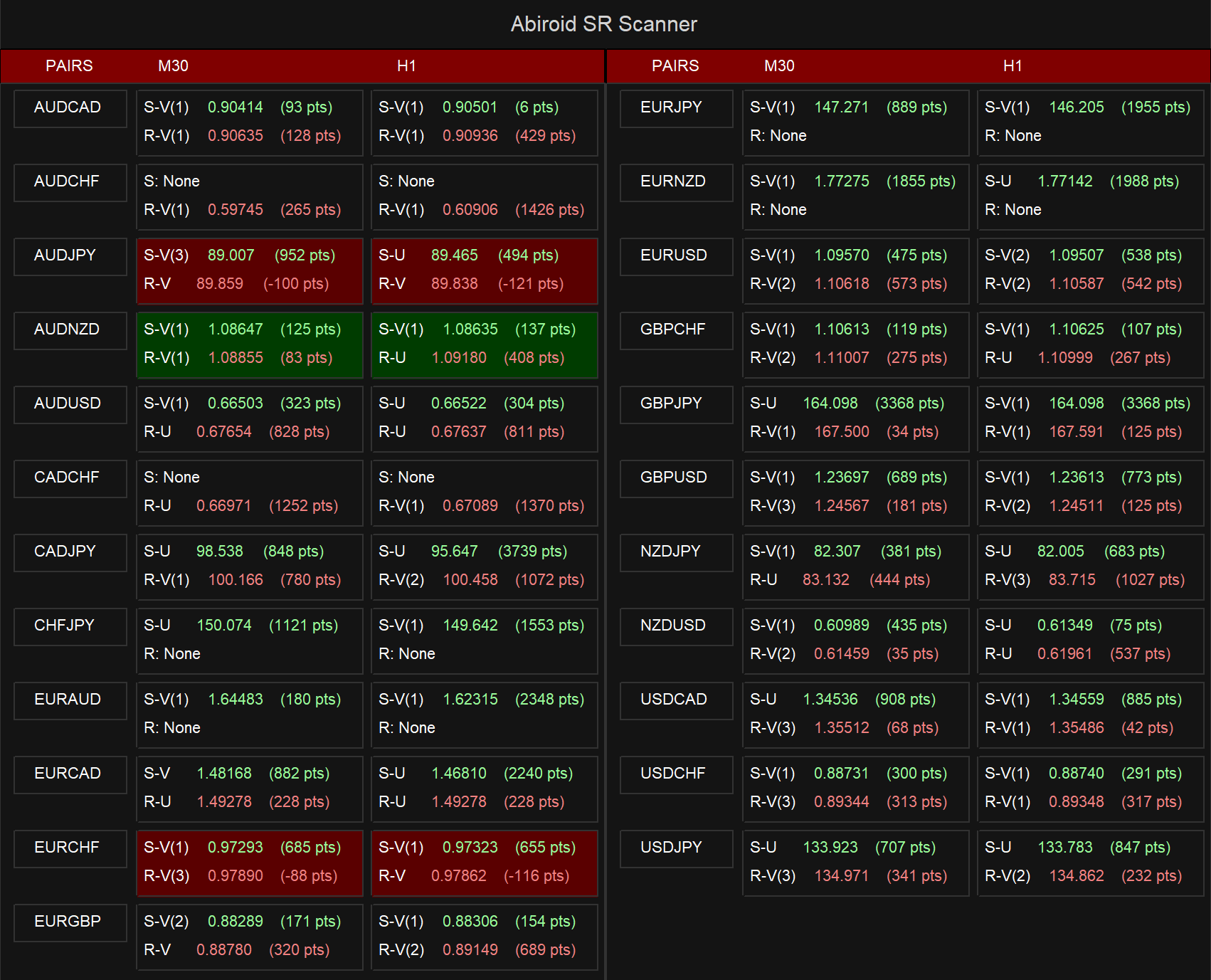Image resolution: width=1211 pixels, height=980 pixels.
Task: Select the CADJPY pair button
Action: [x=70, y=552]
